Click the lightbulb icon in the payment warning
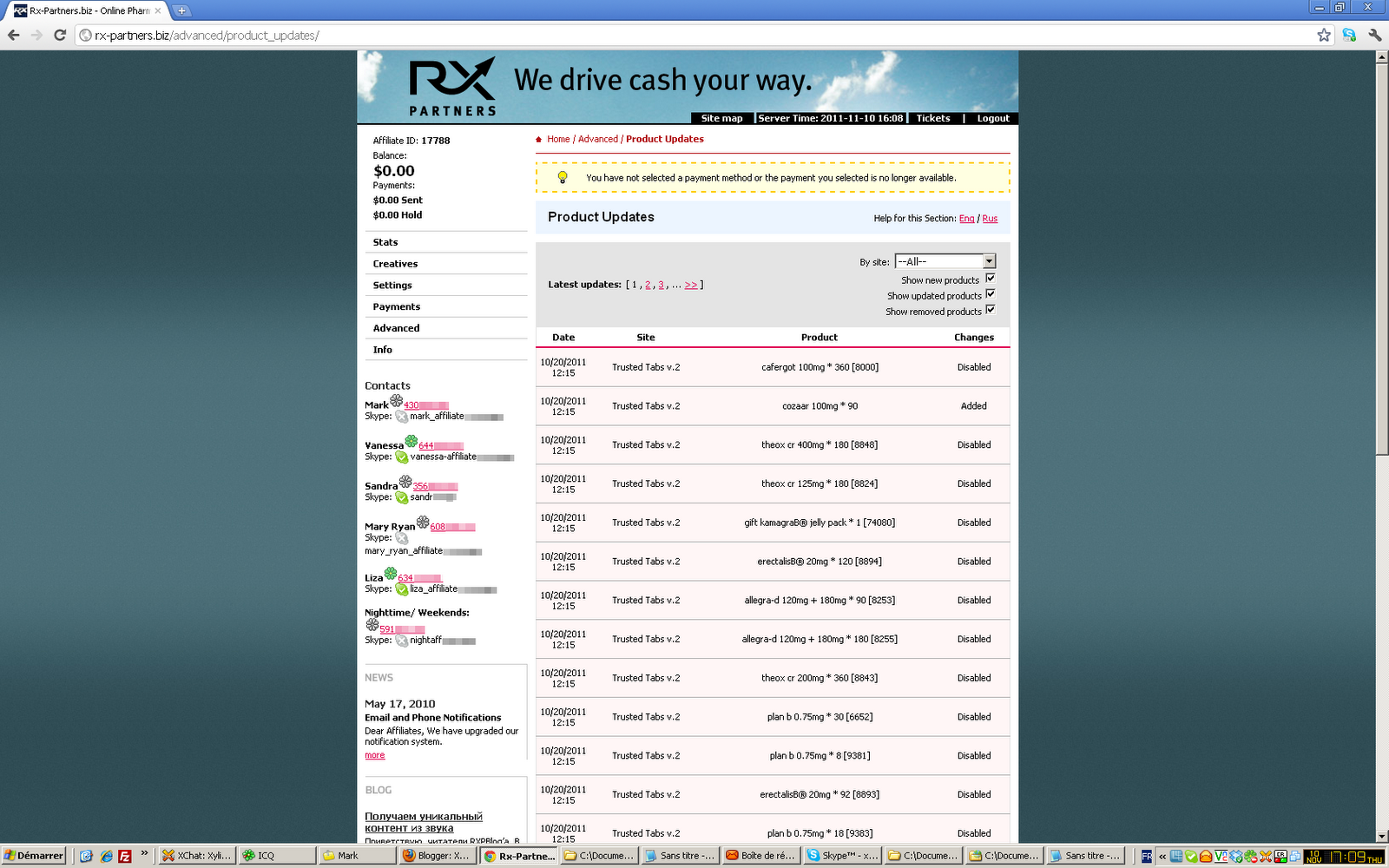 [x=563, y=177]
